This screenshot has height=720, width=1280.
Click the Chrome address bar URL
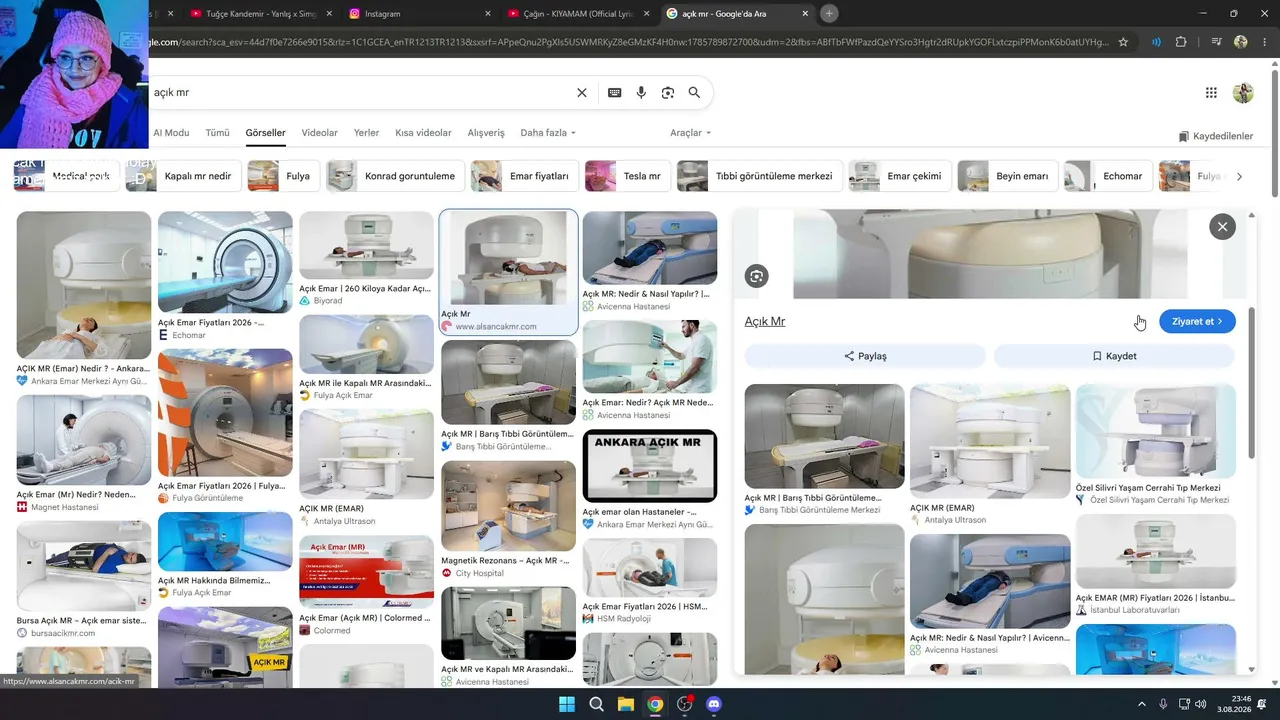click(628, 42)
